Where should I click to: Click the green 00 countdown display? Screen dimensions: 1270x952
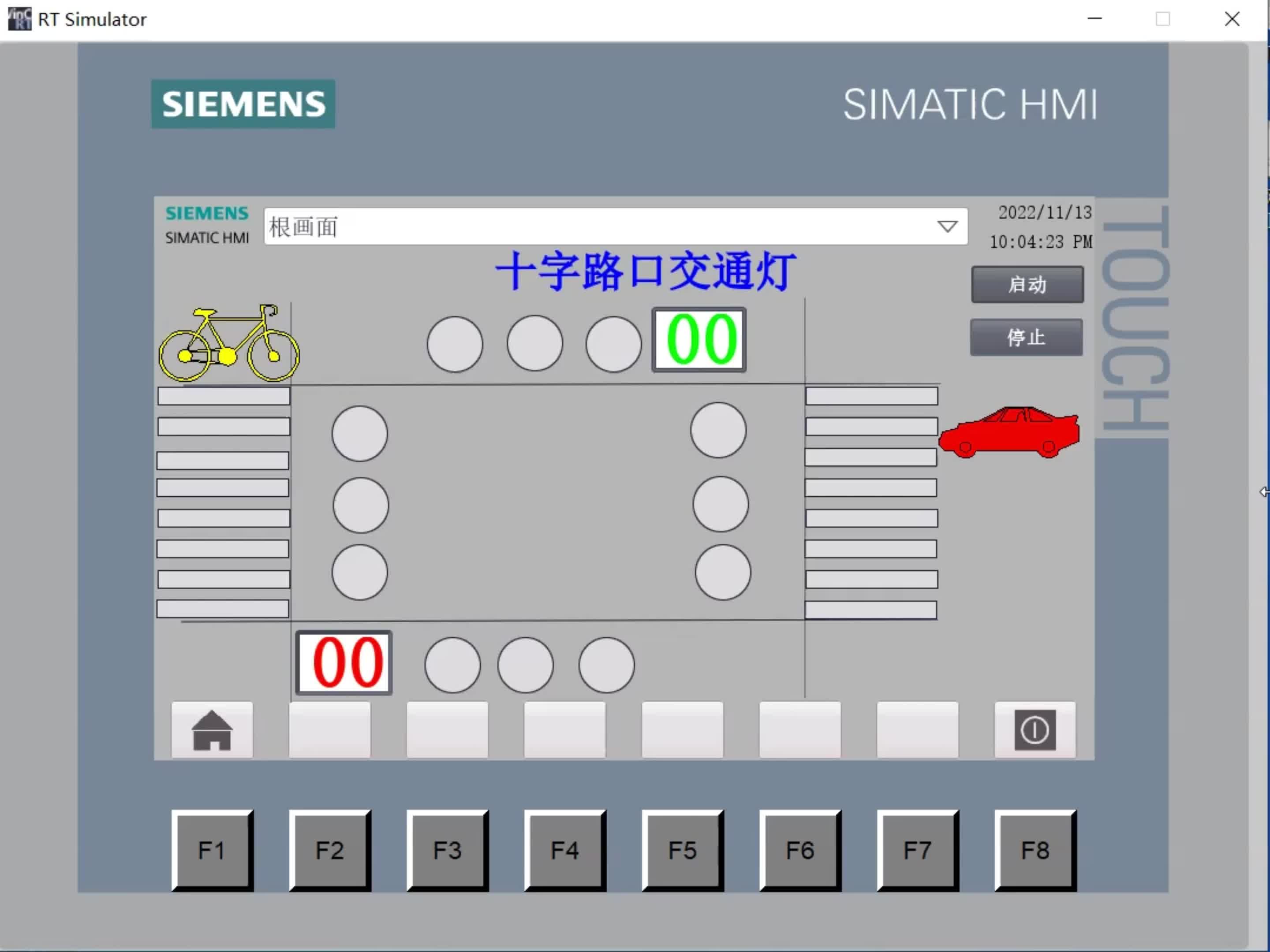[x=699, y=340]
